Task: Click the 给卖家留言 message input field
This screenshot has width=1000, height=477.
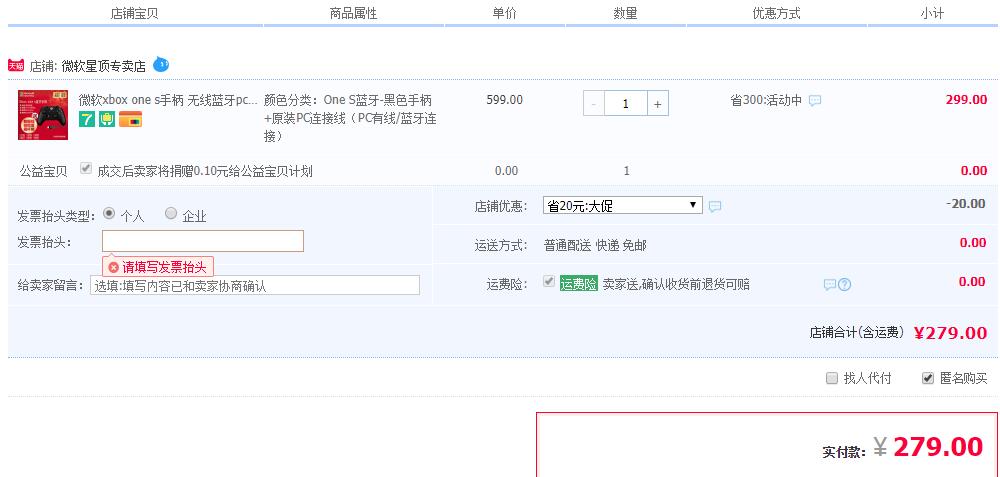Action: 255,285
